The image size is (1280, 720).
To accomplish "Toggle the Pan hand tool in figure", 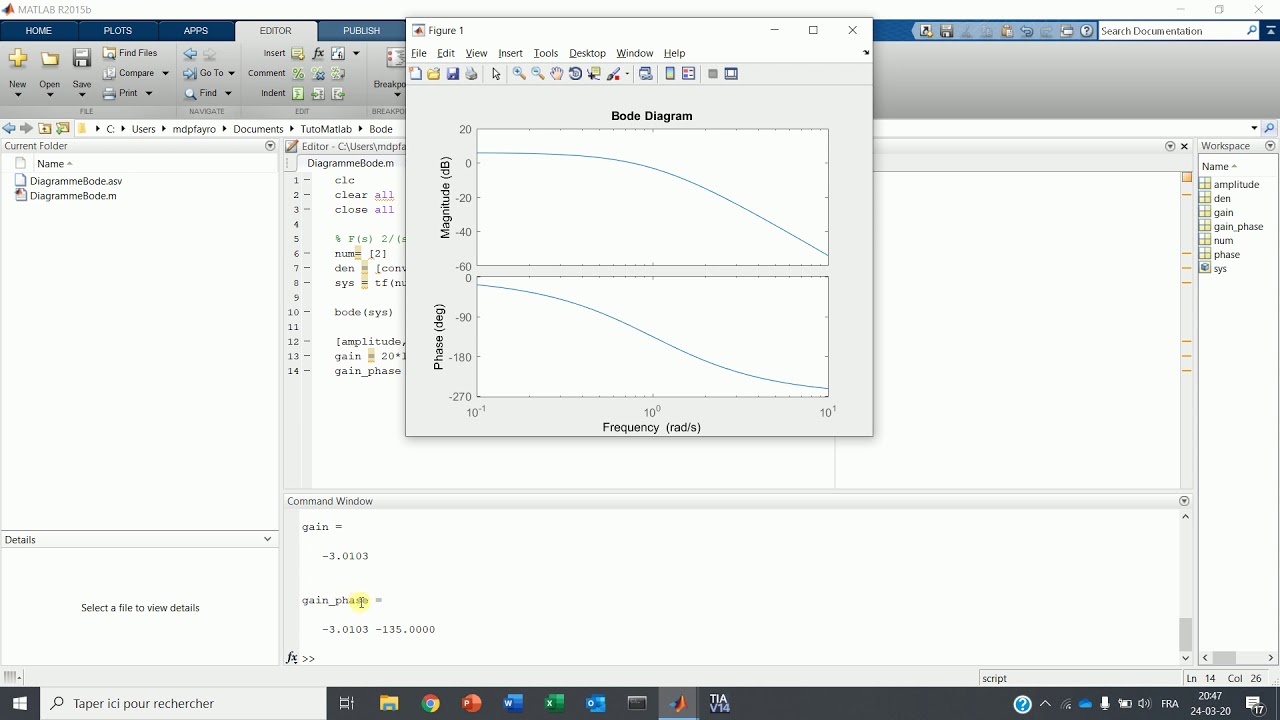I will tap(557, 74).
